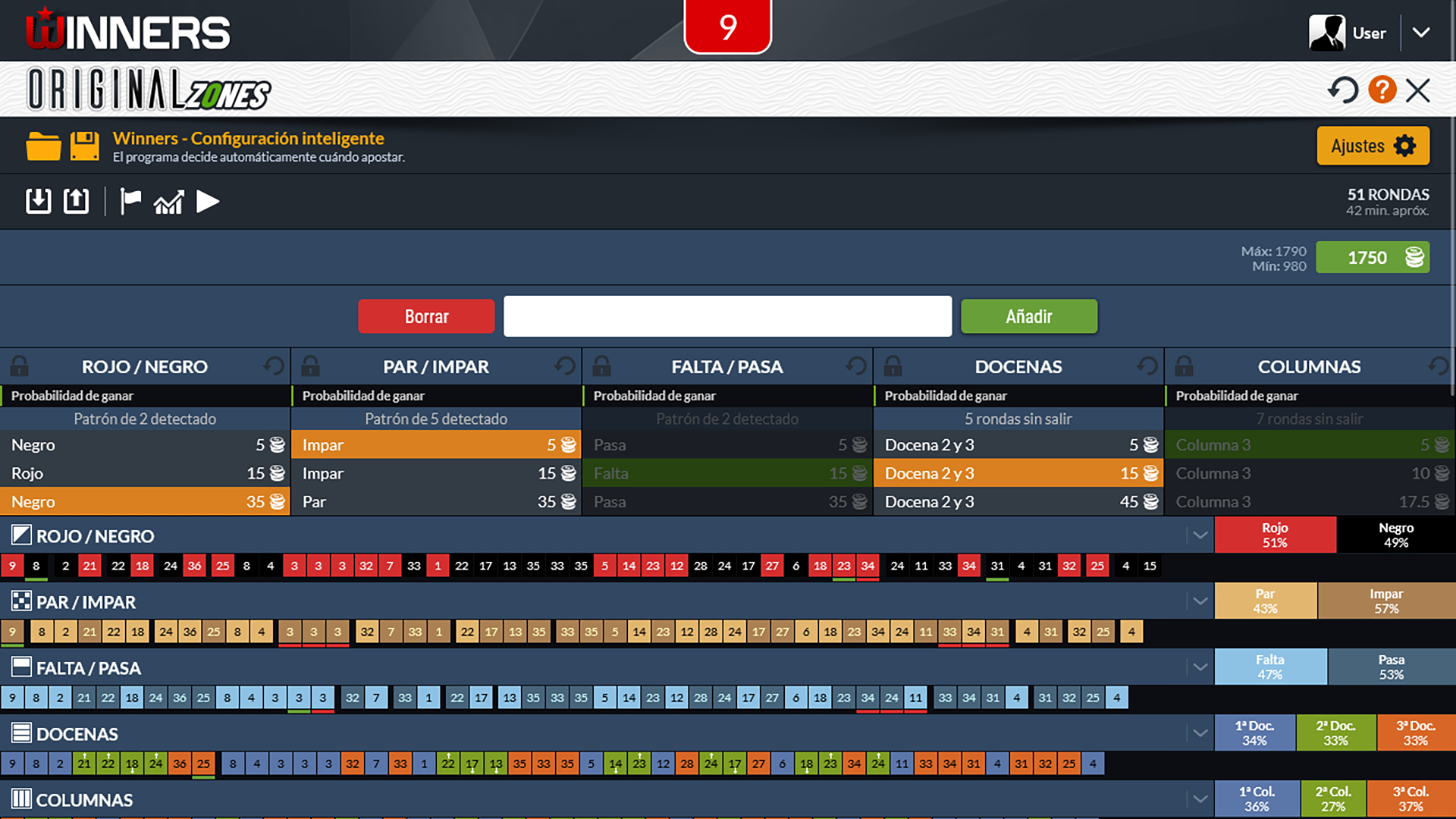Click the PAR / IMPAR dice section icon
The height and width of the screenshot is (819, 1456).
pyautogui.click(x=21, y=601)
